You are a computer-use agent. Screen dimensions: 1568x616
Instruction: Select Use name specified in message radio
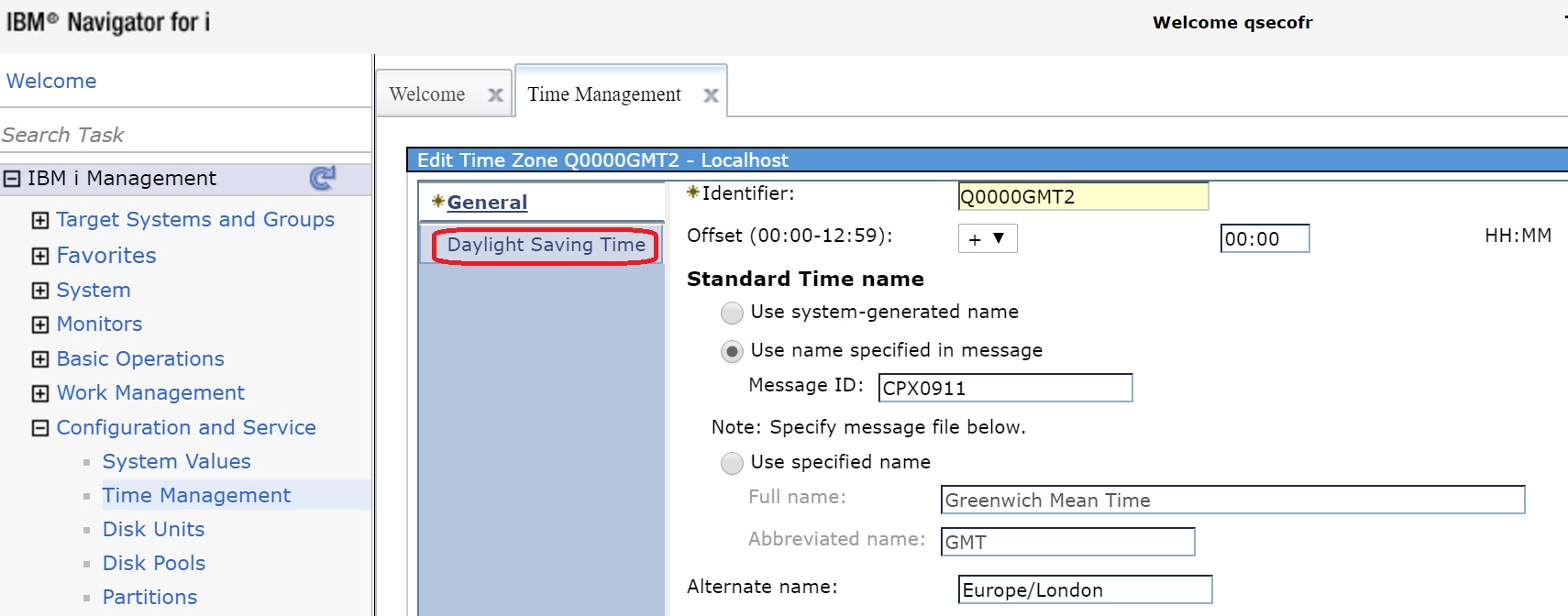pos(732,352)
